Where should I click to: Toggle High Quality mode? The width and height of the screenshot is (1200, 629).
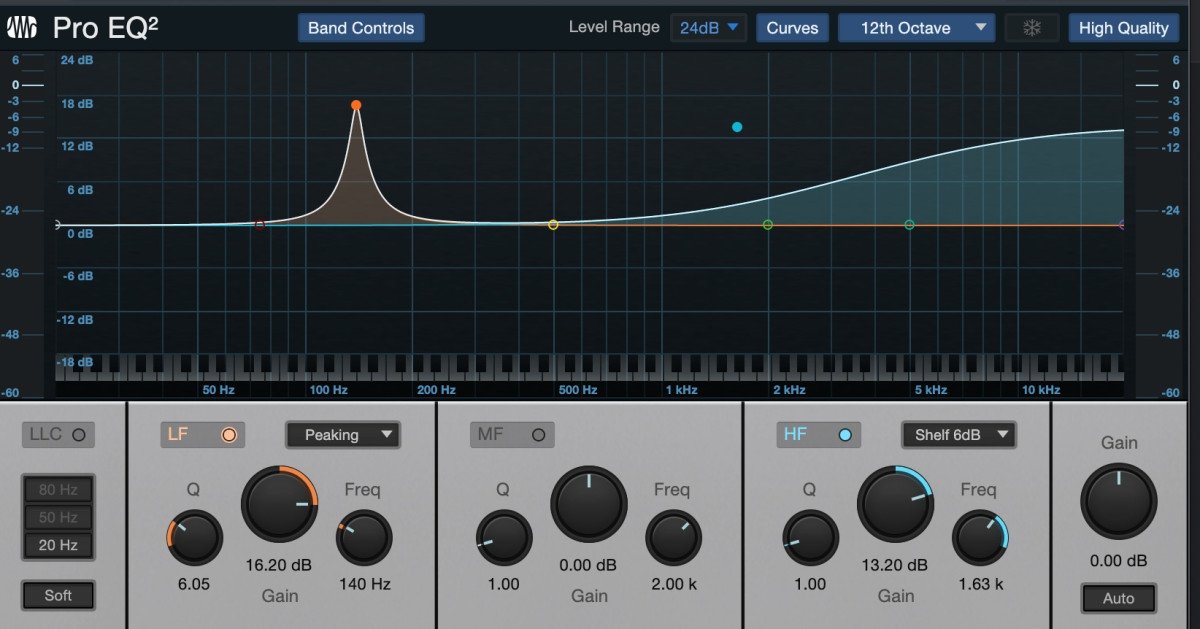coord(1123,28)
